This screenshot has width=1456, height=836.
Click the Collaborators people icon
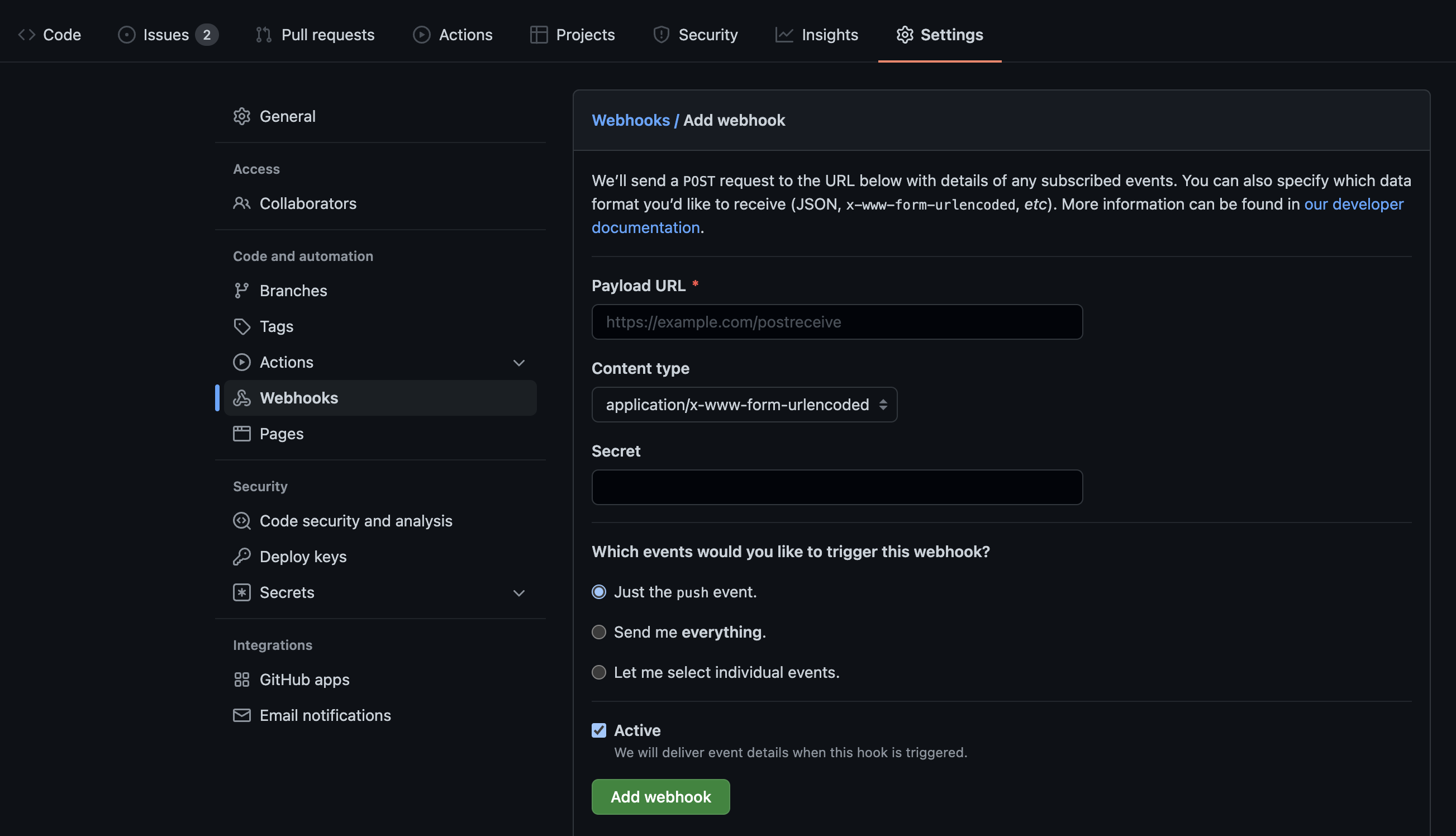(x=241, y=203)
